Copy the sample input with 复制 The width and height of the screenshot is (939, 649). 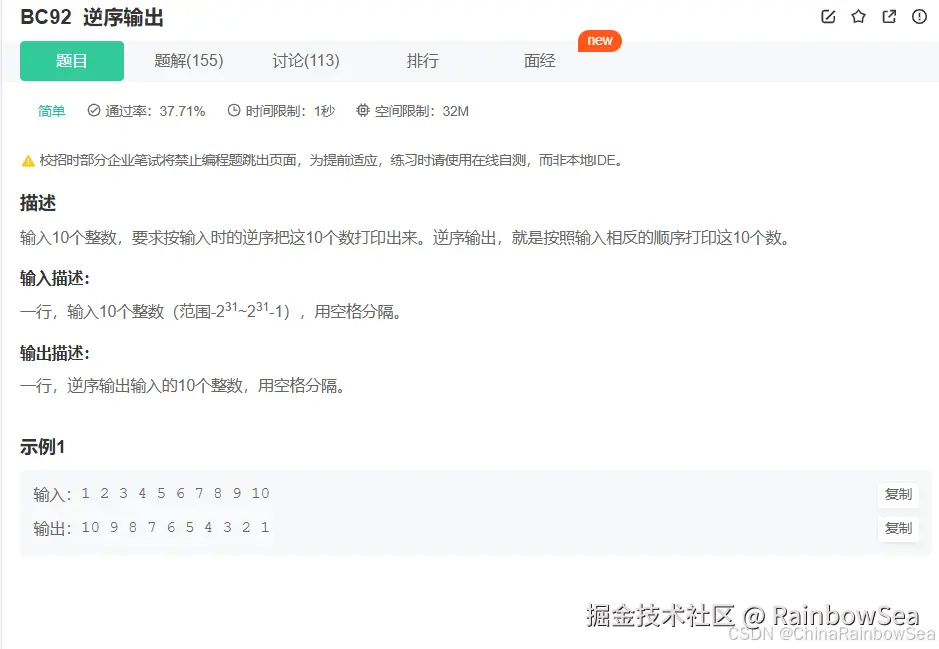(x=898, y=494)
